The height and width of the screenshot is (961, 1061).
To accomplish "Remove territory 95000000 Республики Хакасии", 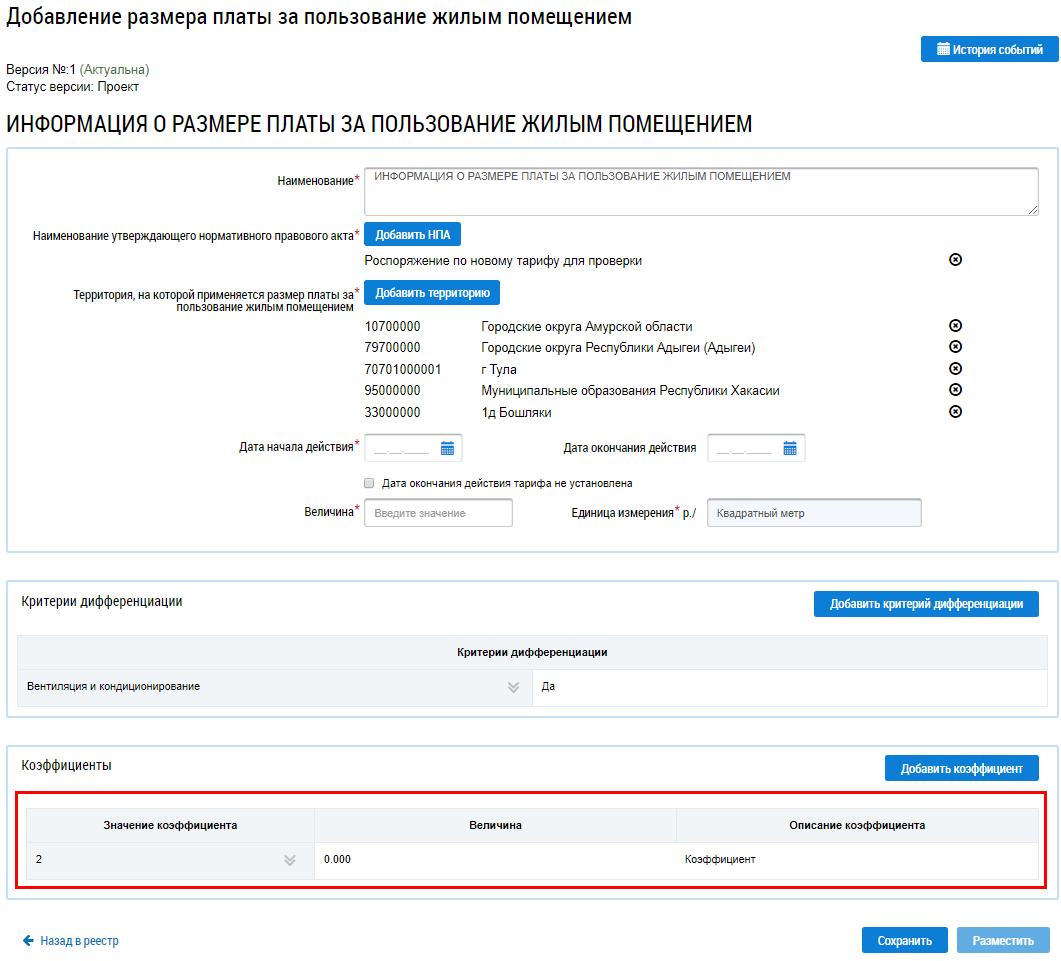I will point(955,390).
